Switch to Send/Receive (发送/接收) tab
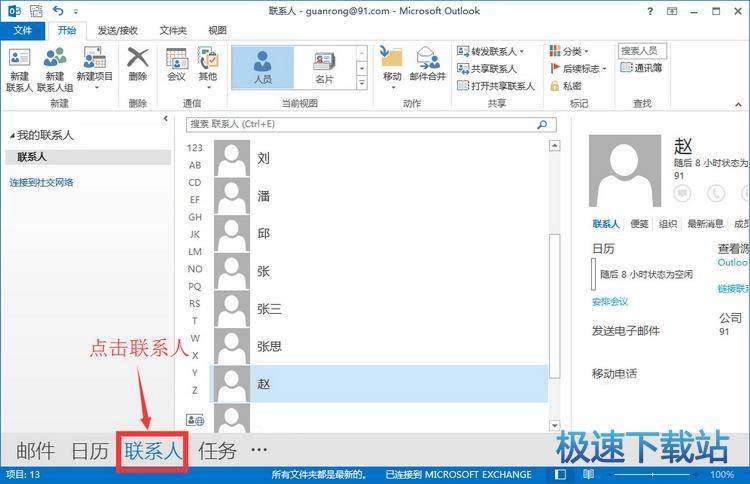The height and width of the screenshot is (484, 750). pyautogui.click(x=118, y=31)
